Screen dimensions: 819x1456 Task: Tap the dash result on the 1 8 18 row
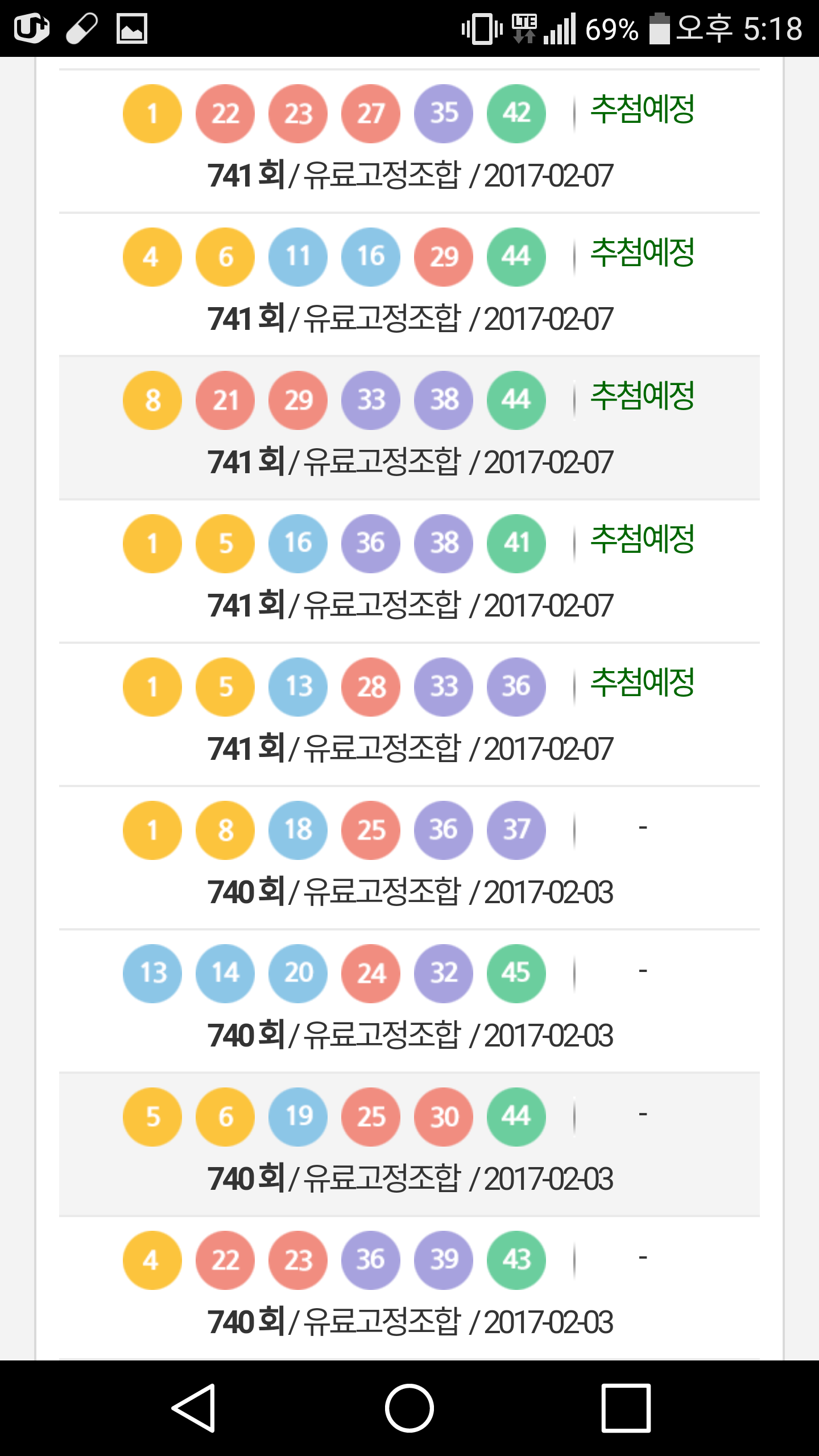(643, 828)
